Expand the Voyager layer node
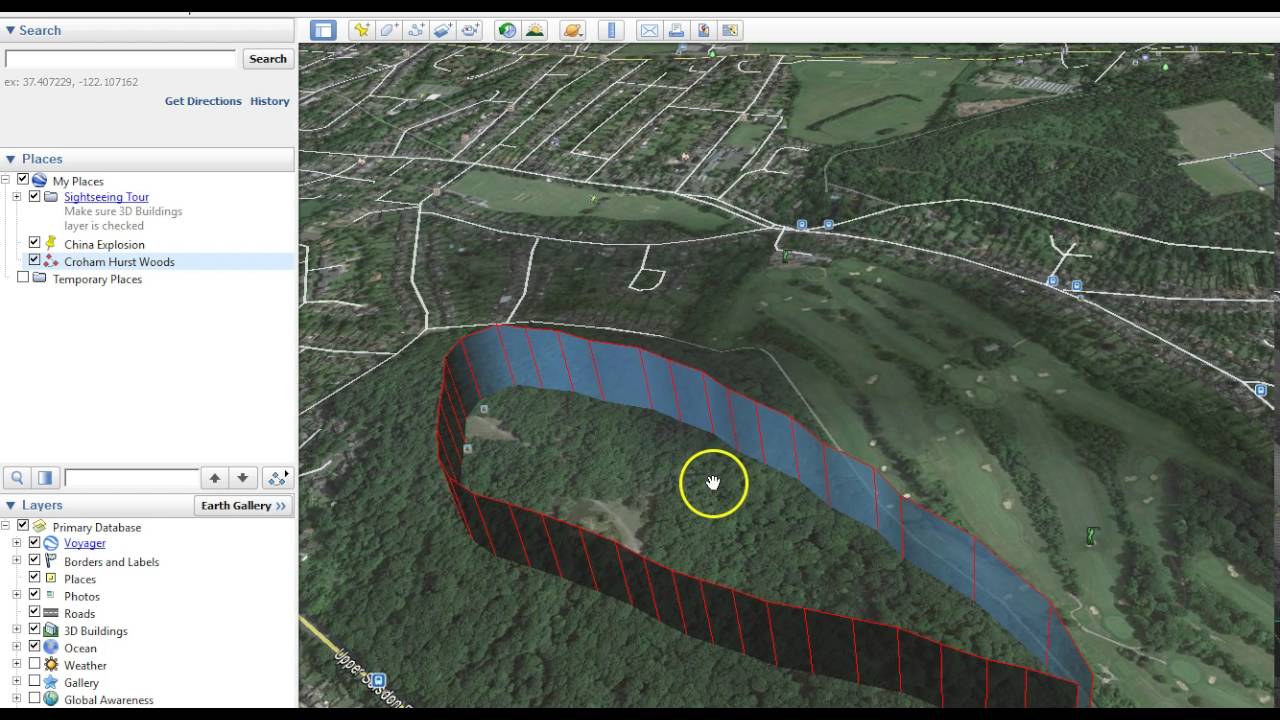The width and height of the screenshot is (1280, 720). pyautogui.click(x=17, y=544)
